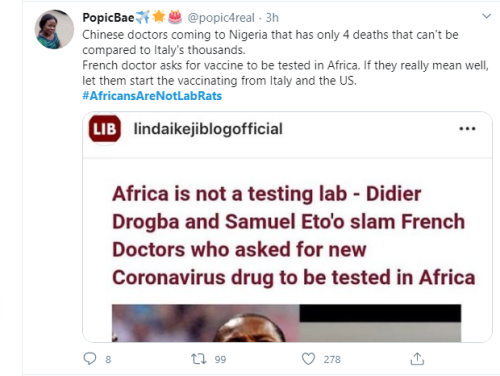Click the reply count 8
The height and width of the screenshot is (376, 500).
point(108,359)
